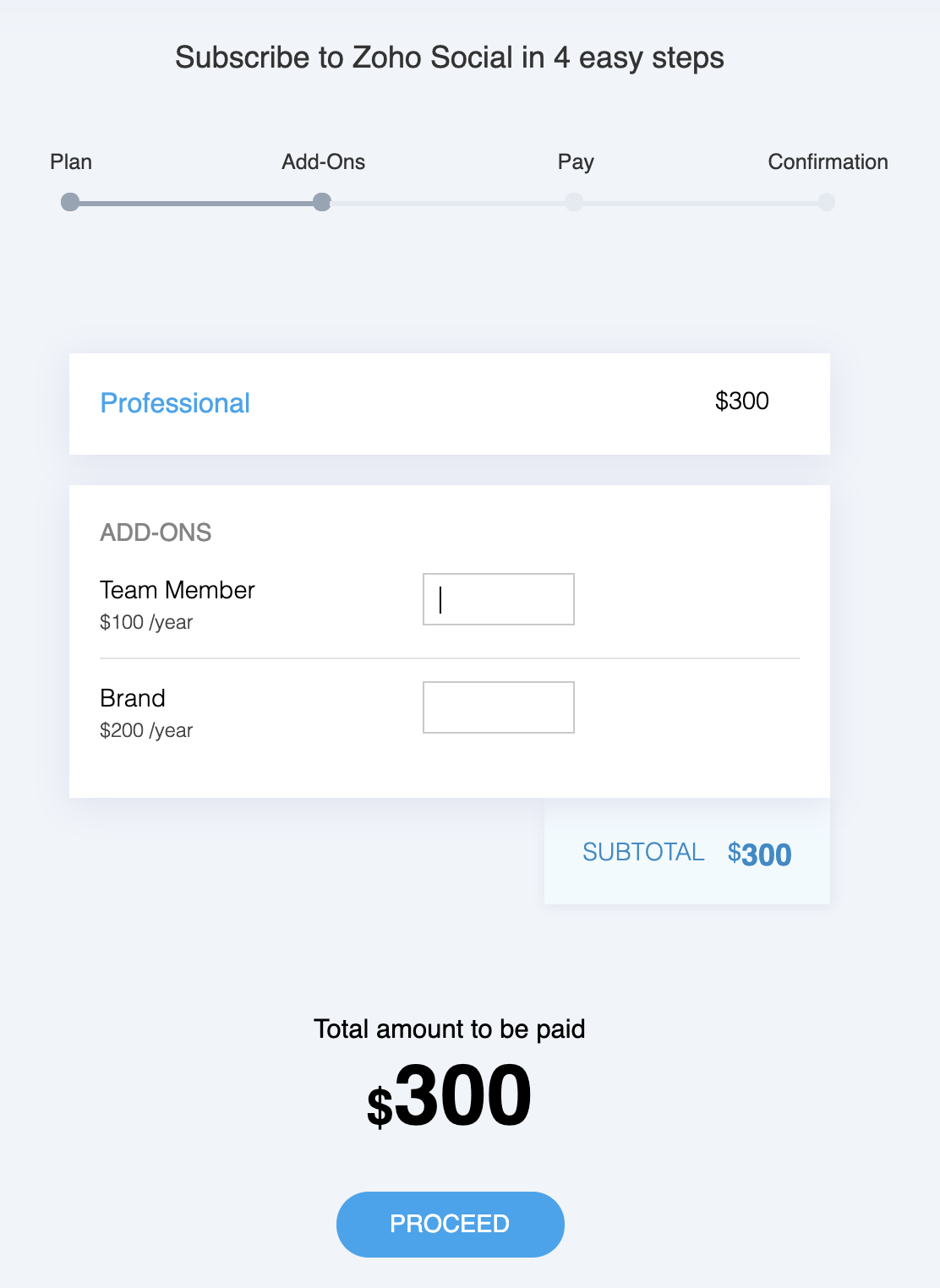Open the Professional plan link
This screenshot has width=940, height=1288.
175,403
